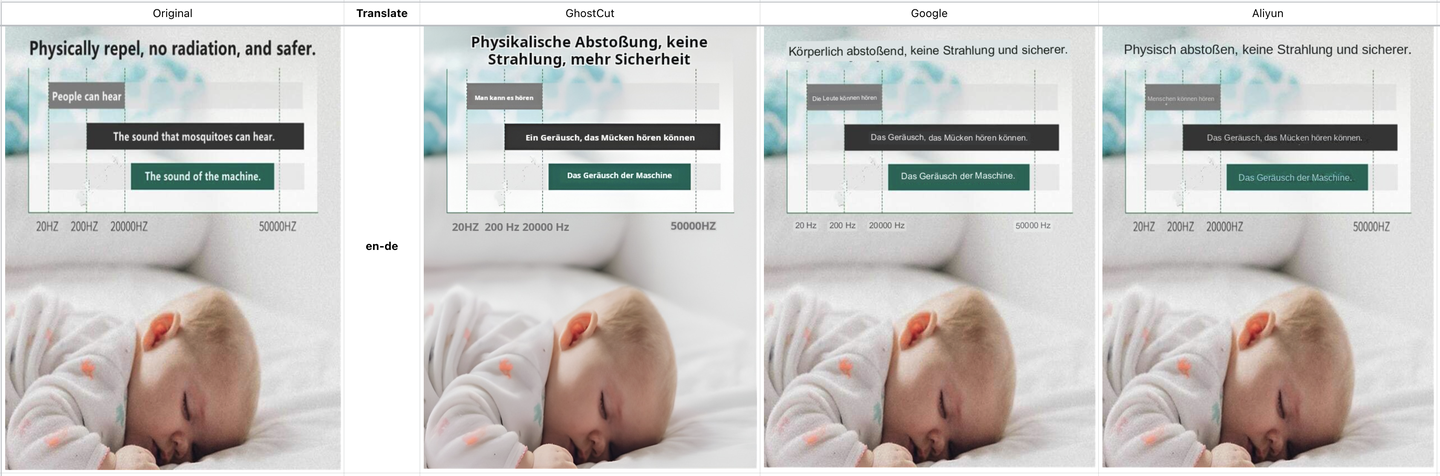Open the Aliyun translated image
The height and width of the screenshot is (476, 1440).
[x=1268, y=248]
